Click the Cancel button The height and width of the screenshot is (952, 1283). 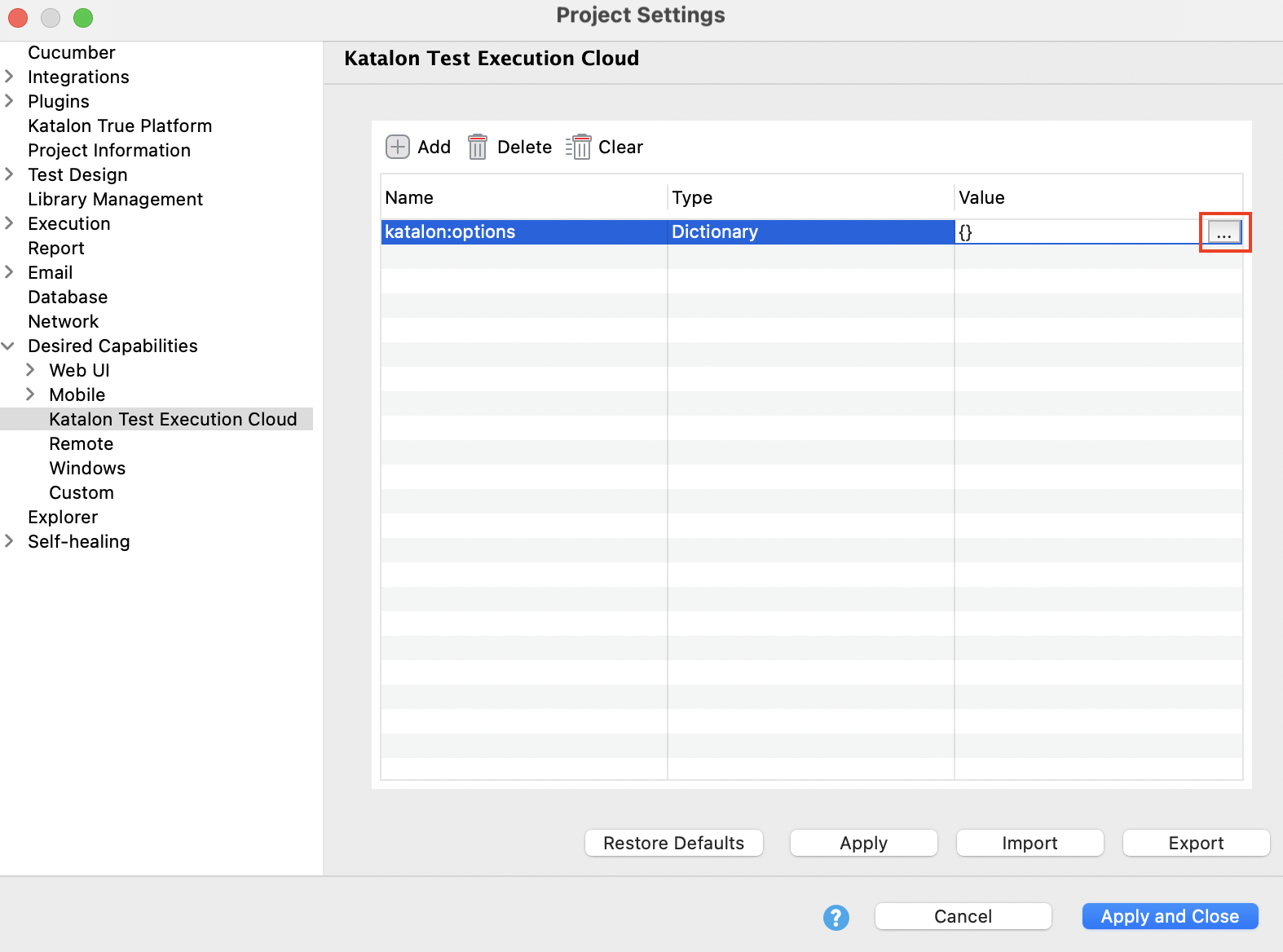(963, 916)
